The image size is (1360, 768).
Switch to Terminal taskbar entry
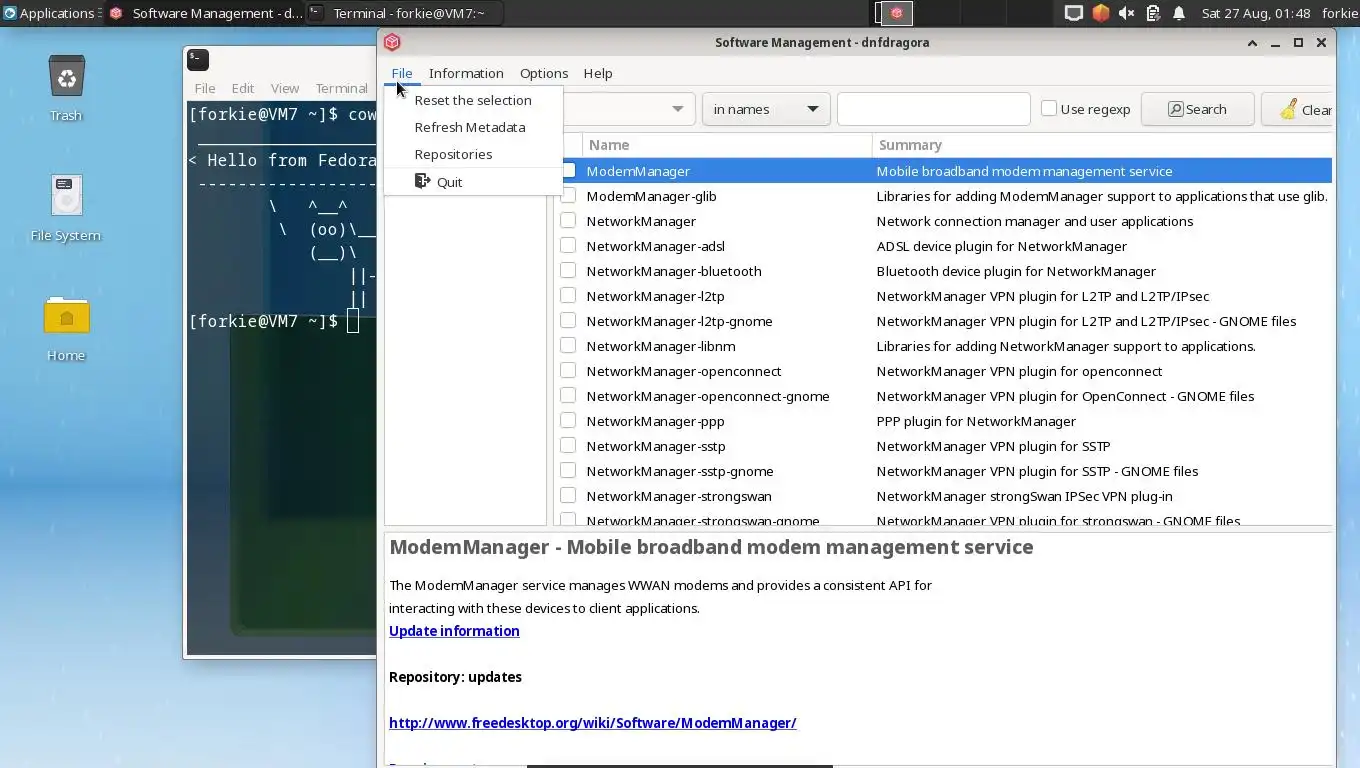click(404, 13)
